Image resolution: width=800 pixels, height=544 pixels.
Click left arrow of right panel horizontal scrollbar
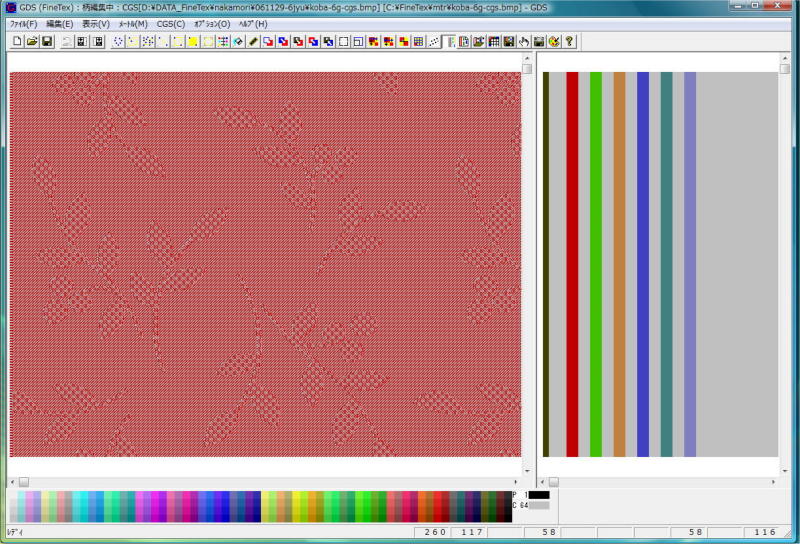point(543,481)
